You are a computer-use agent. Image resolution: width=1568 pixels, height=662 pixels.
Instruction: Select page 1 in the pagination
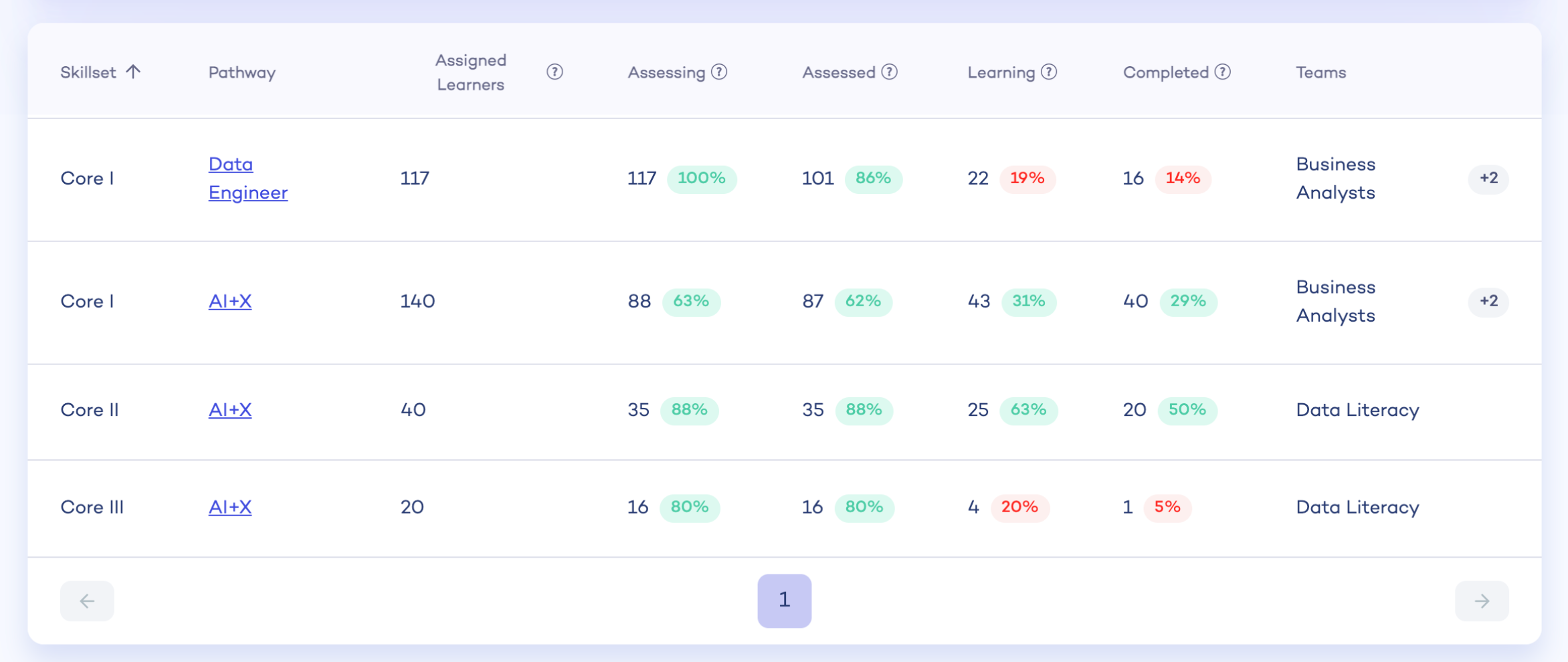pyautogui.click(x=785, y=600)
